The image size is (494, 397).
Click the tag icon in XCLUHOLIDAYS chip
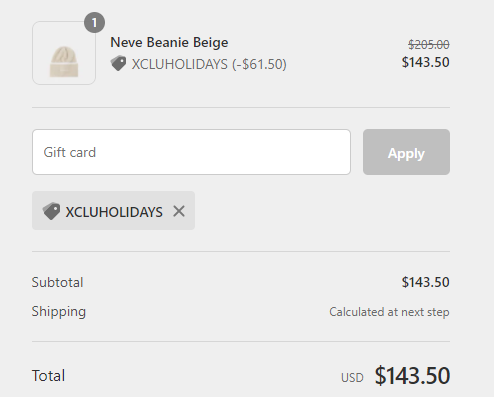[x=51, y=211]
